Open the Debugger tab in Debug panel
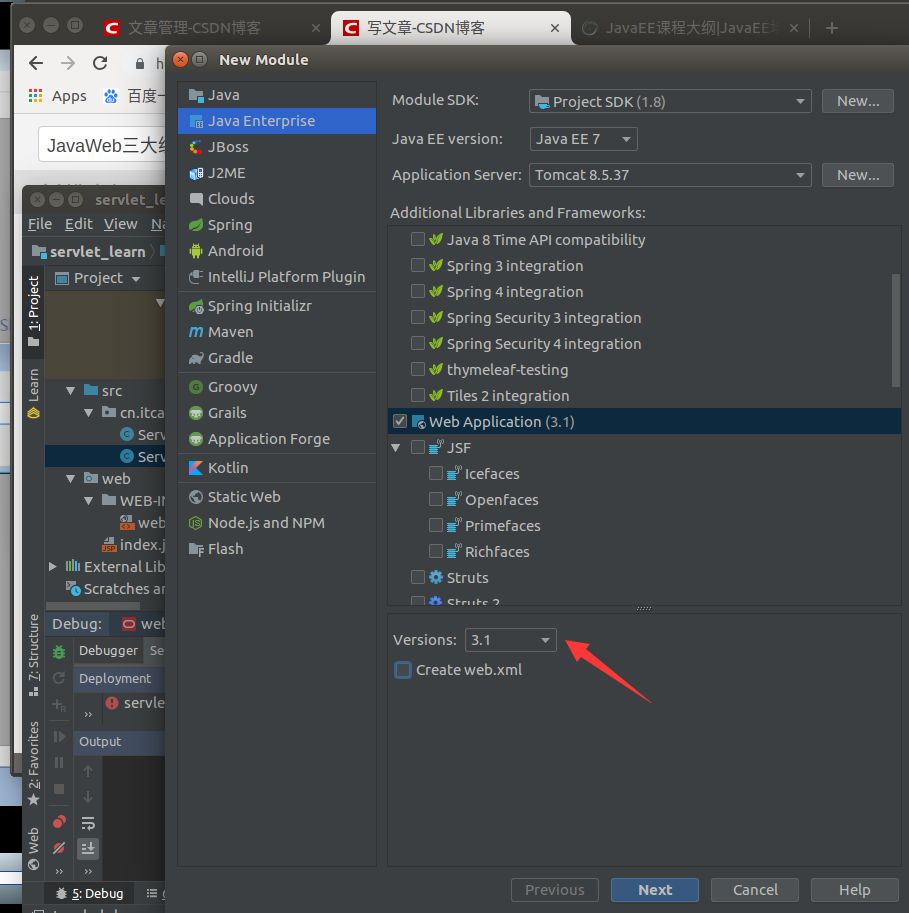Screen dimensions: 909x913 (108, 650)
